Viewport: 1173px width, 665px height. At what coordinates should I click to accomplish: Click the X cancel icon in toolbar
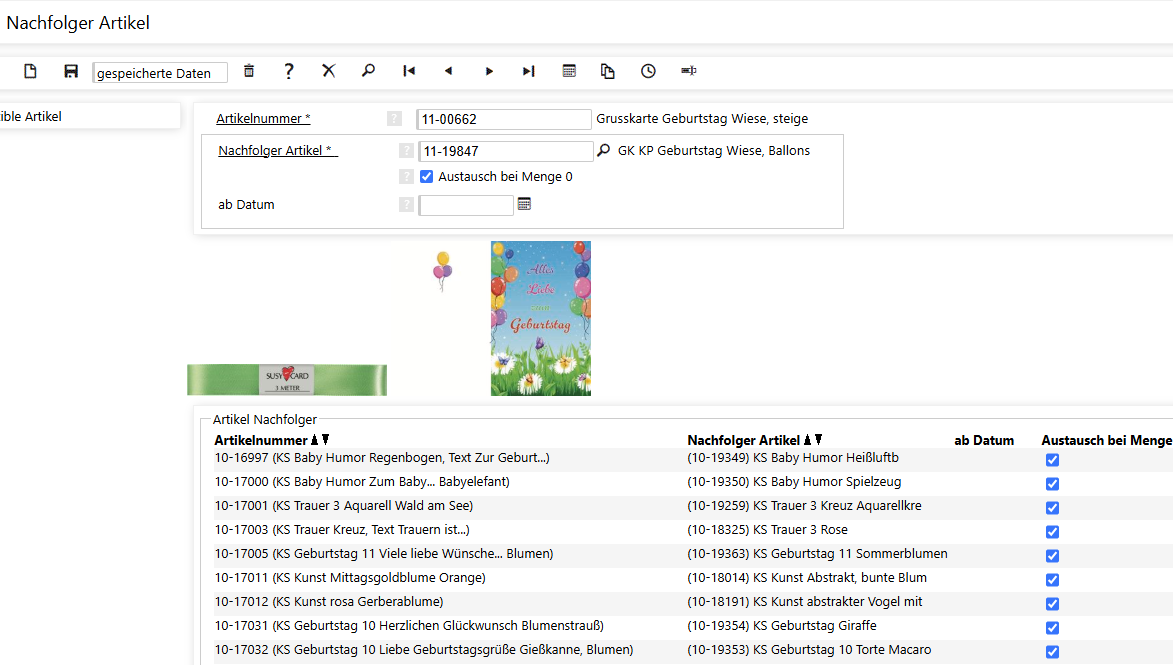pyautogui.click(x=328, y=71)
